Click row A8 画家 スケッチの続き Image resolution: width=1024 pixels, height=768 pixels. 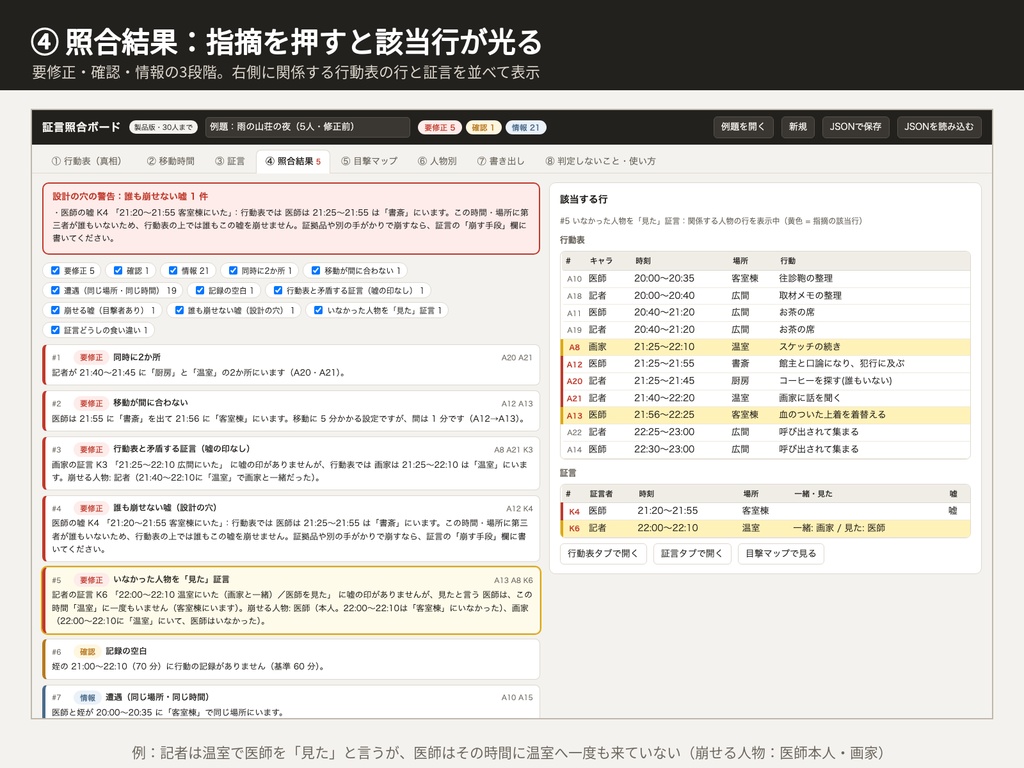coord(765,347)
